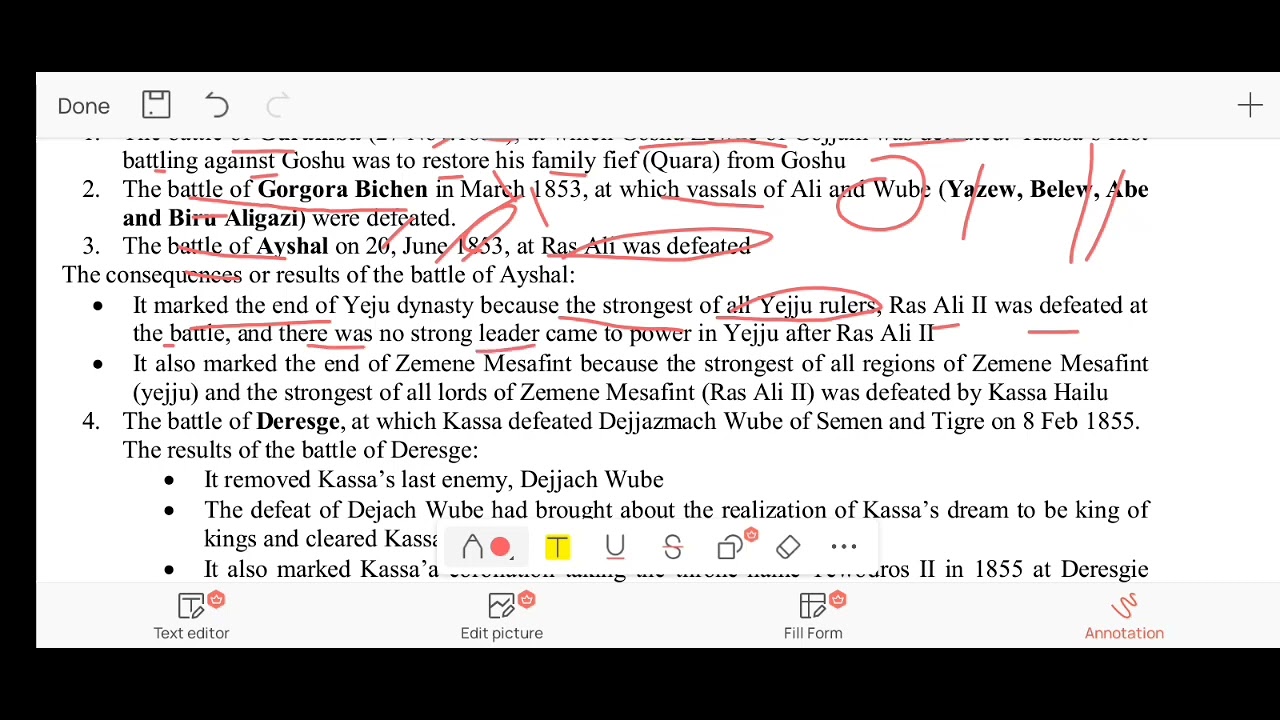Switch to the Edit picture tab
The height and width of the screenshot is (720, 1280).
coord(502,616)
